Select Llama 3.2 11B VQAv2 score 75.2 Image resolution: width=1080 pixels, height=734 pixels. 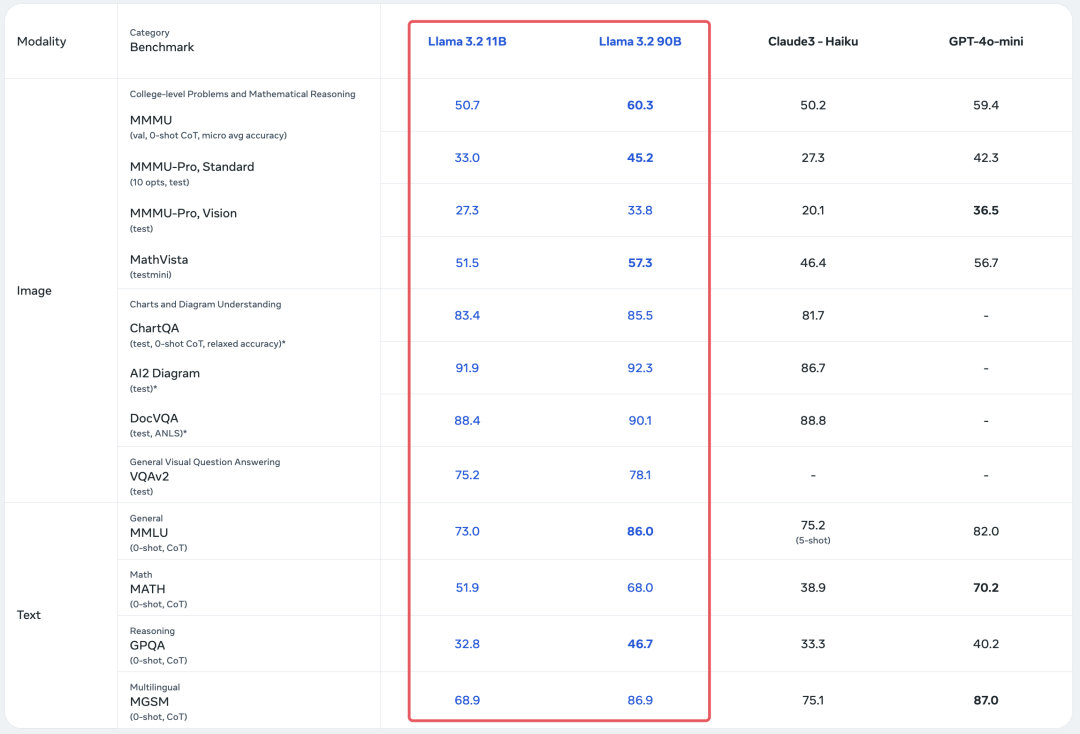pyautogui.click(x=467, y=475)
